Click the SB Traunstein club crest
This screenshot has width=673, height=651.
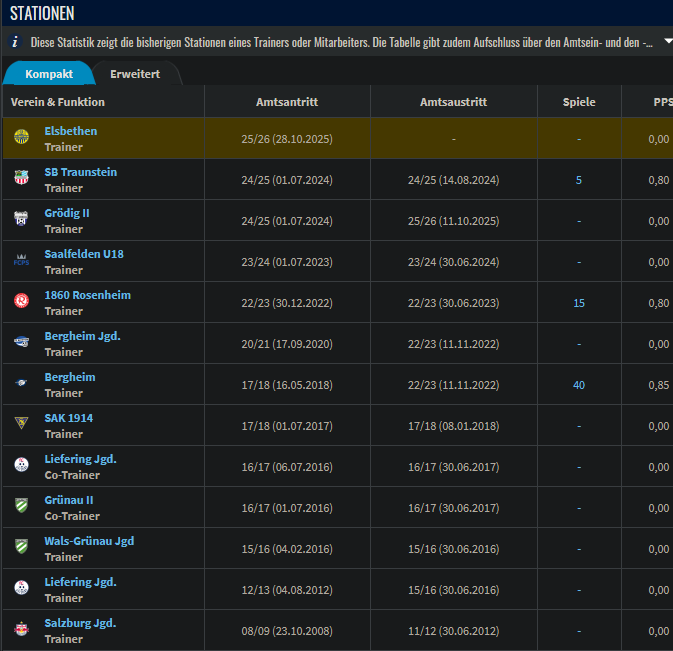[x=22, y=179]
